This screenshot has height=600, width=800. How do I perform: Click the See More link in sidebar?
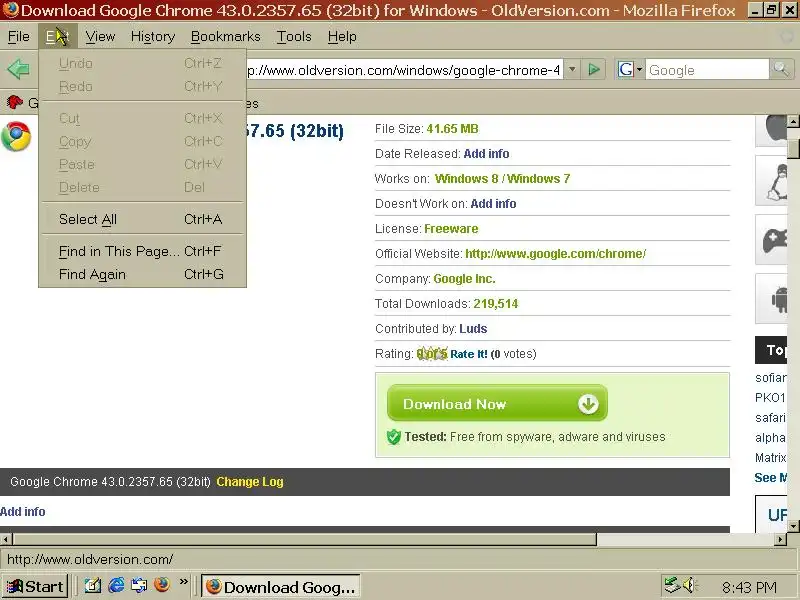click(770, 478)
